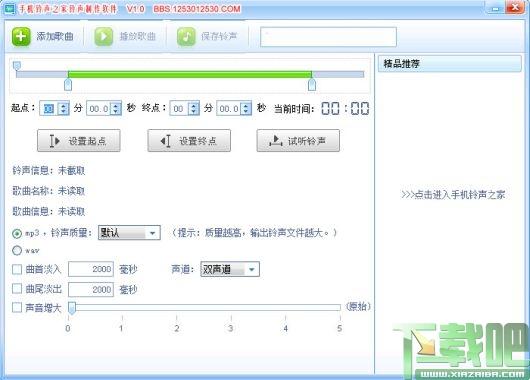Click the 歌曲信息: 未读取 text

[x=49, y=212]
